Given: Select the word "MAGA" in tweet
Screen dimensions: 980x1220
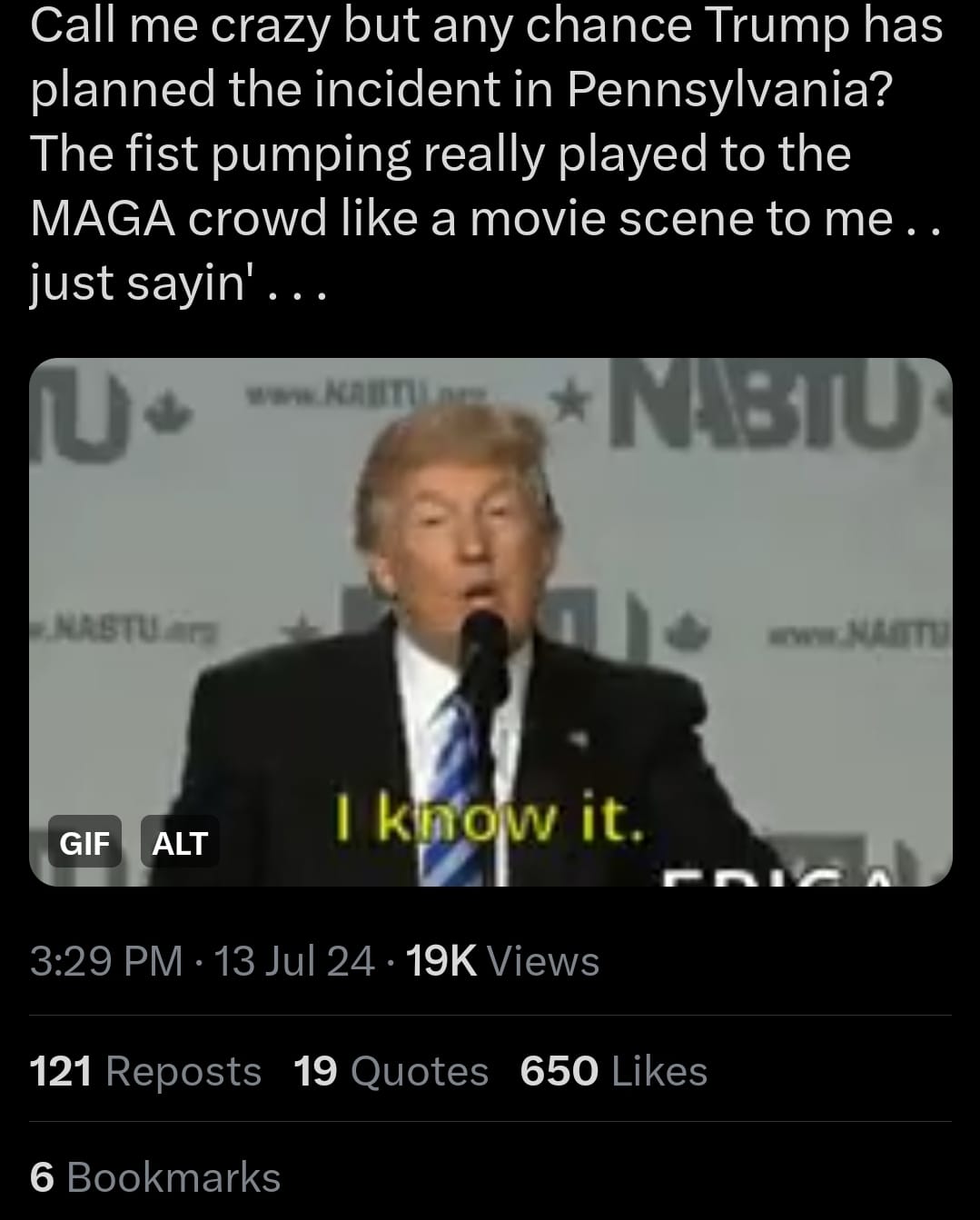Looking at the screenshot, I should (x=103, y=218).
